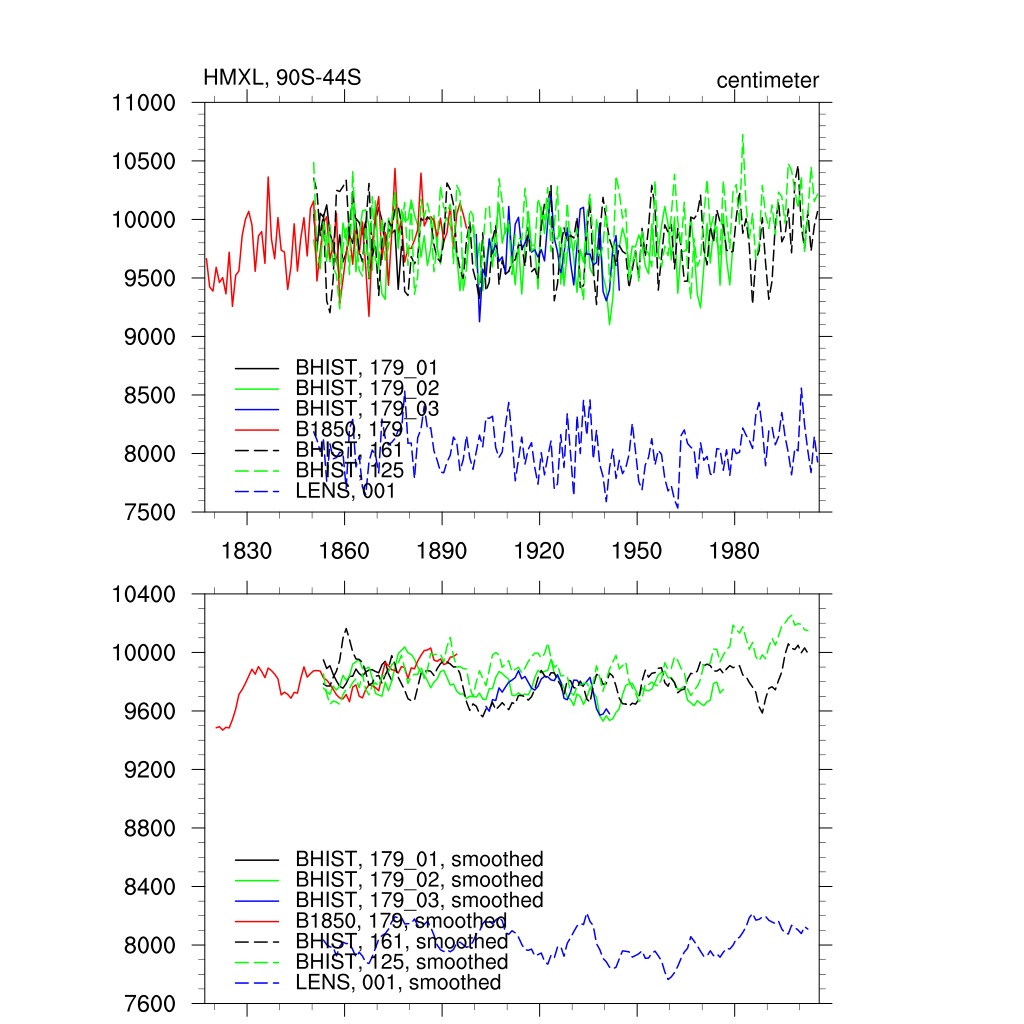Click the BHIST, 161 legend label in upper plot
This screenshot has width=1024, height=1024.
[x=348, y=450]
